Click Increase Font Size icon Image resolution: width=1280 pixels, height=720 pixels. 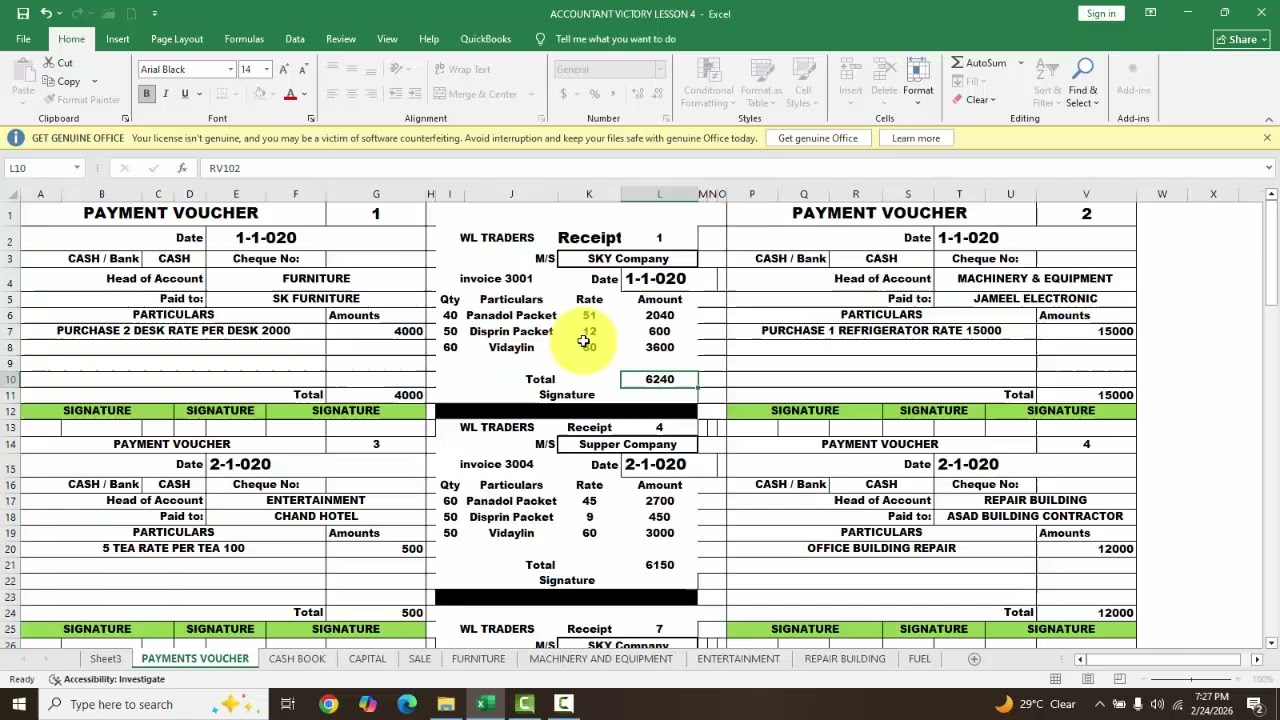(x=284, y=69)
